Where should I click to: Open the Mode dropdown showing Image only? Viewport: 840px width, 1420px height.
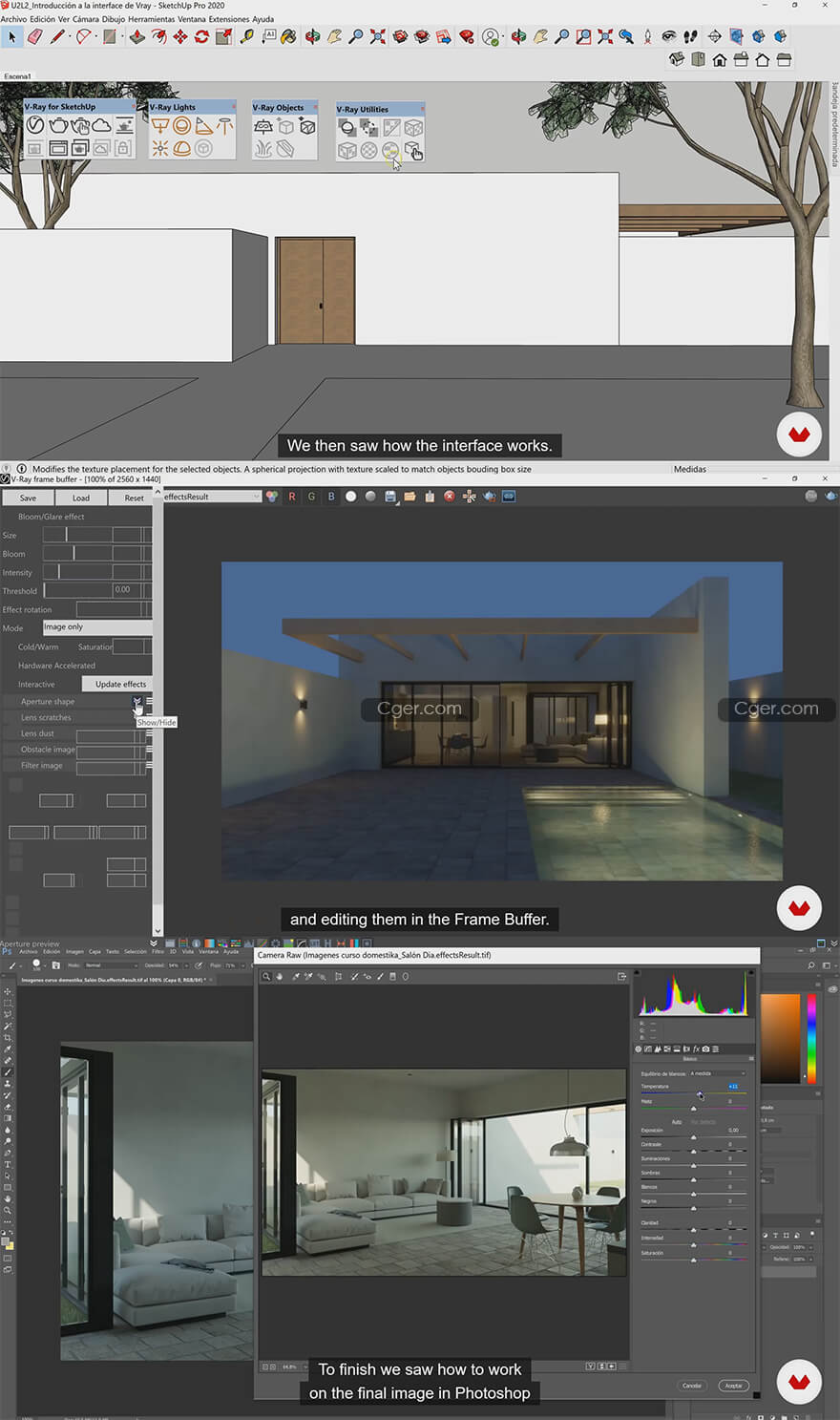pos(97,627)
